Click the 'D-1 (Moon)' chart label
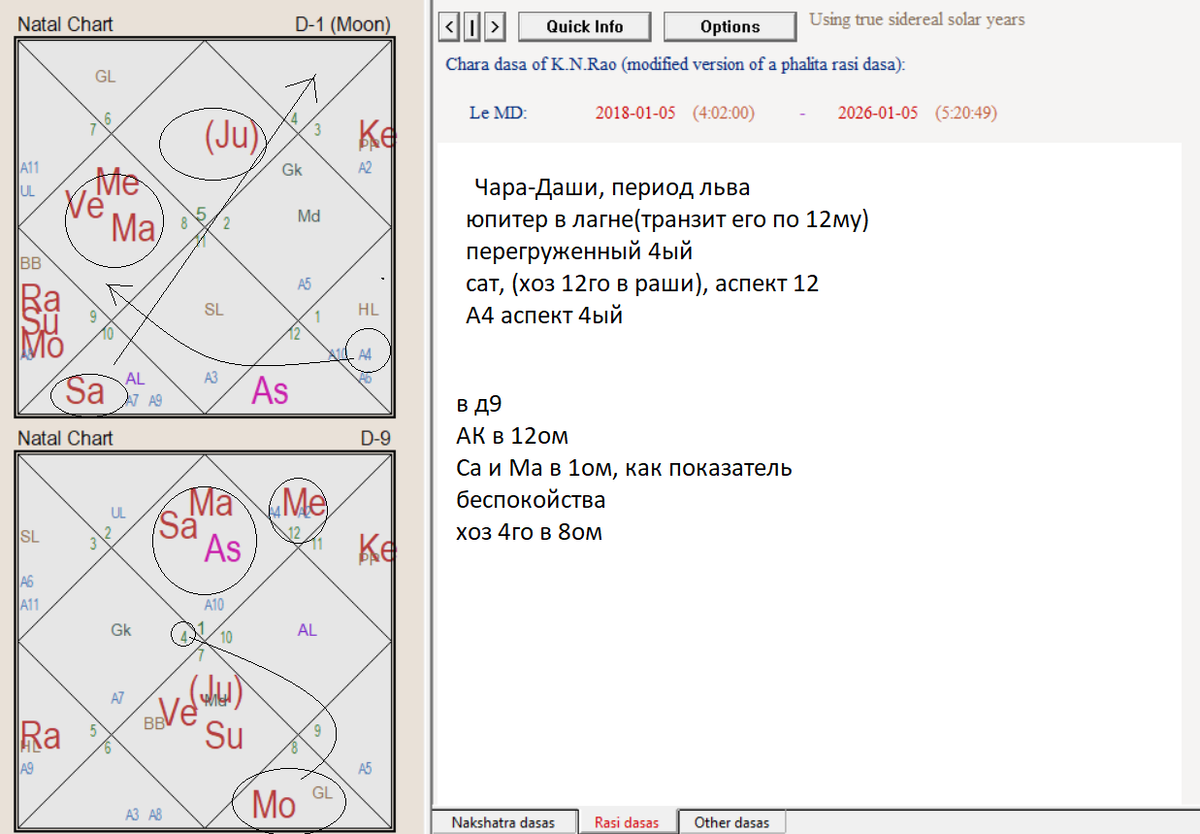1200x834 pixels. click(342, 24)
